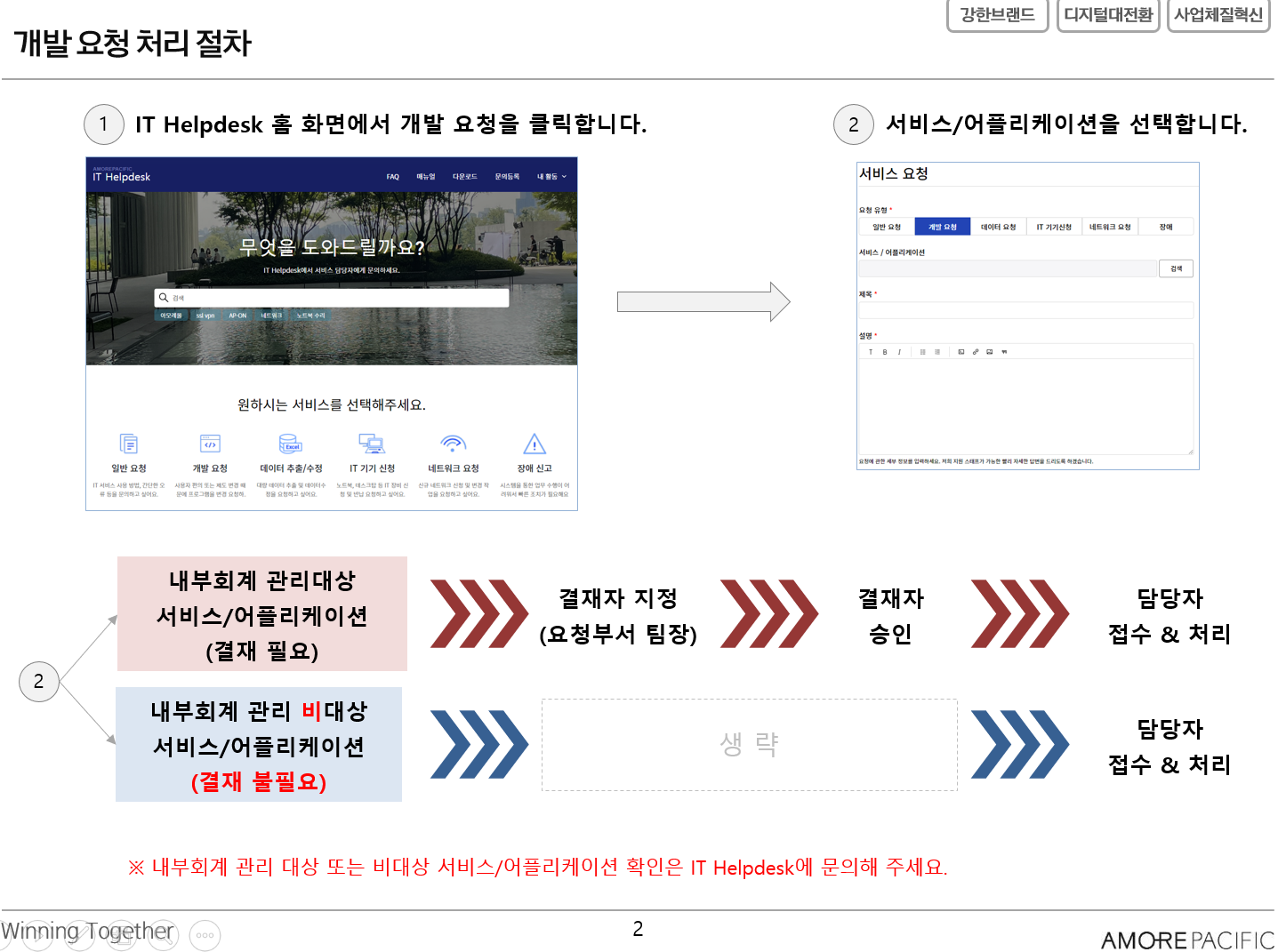The height and width of the screenshot is (952, 1278).
Task: Click the 디지털대전환 tag at the top right
Action: (1108, 15)
